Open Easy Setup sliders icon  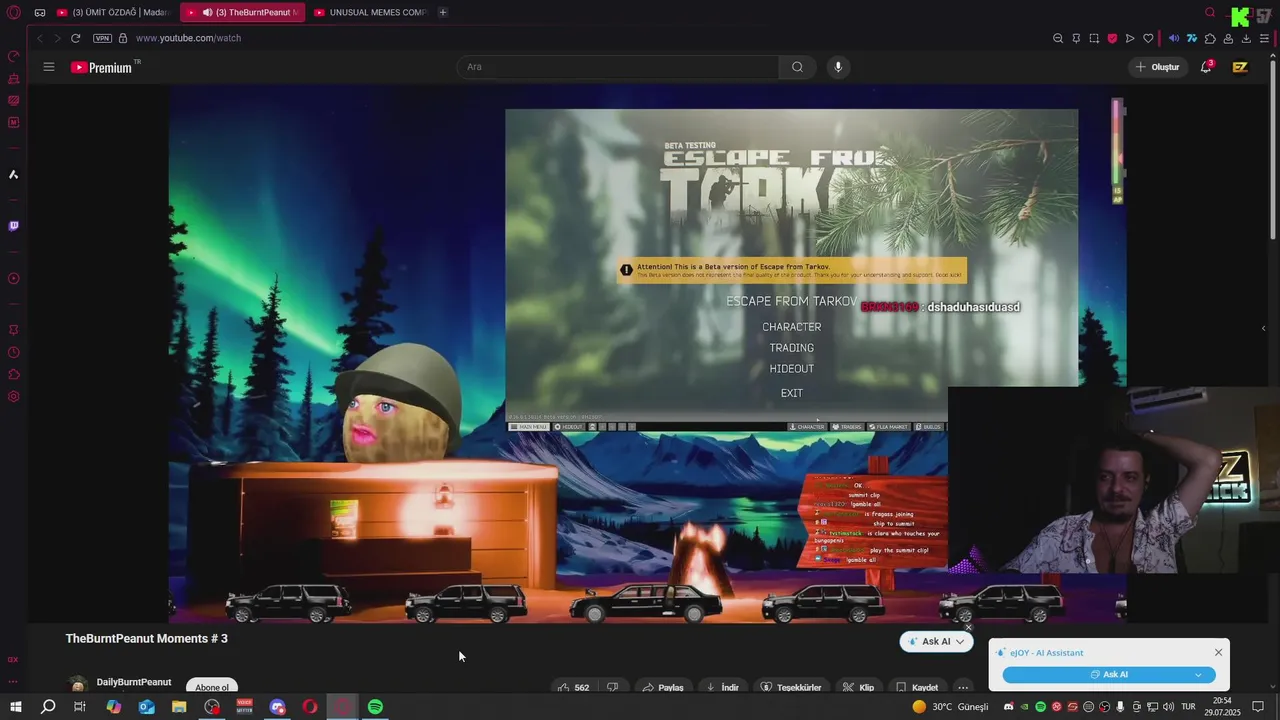click(1264, 38)
